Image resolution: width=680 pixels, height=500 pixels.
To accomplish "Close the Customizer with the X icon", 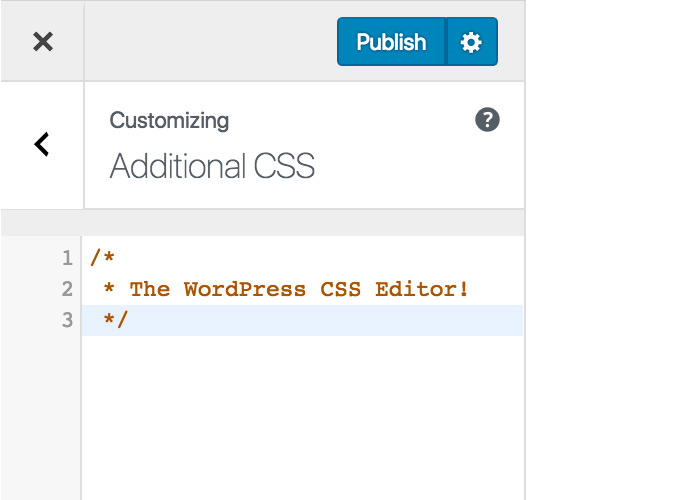I will (42, 42).
